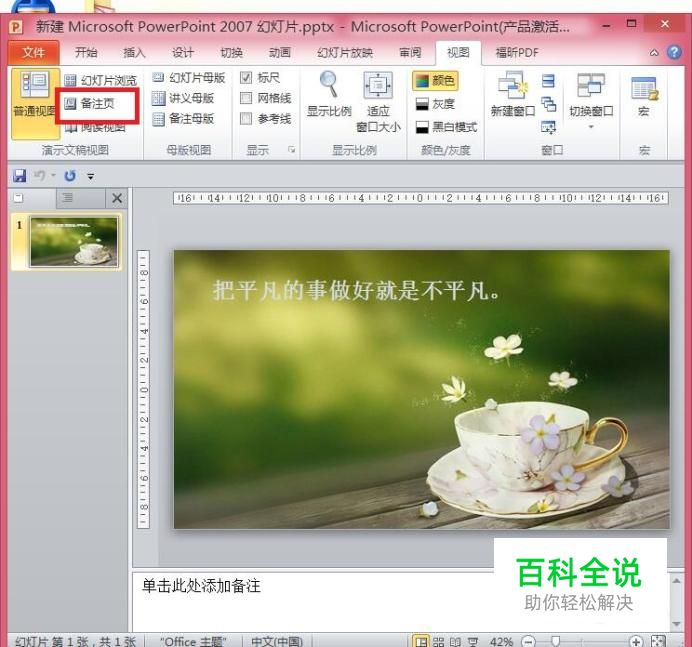Open the Foxit PDF (福昕PDF) tab

point(517,53)
